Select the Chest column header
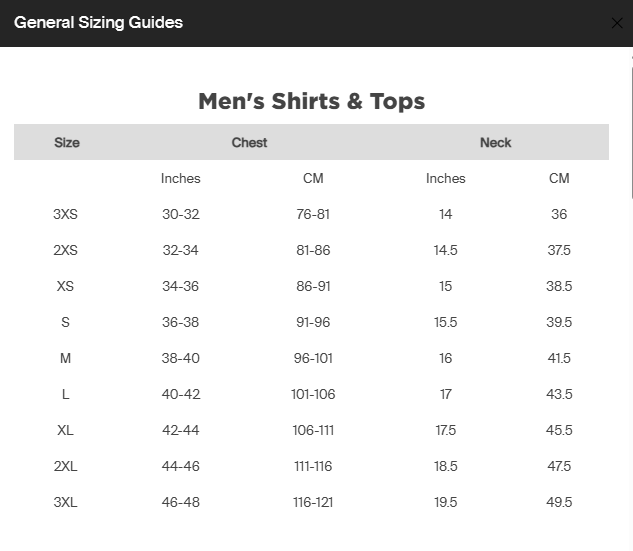 click(249, 143)
